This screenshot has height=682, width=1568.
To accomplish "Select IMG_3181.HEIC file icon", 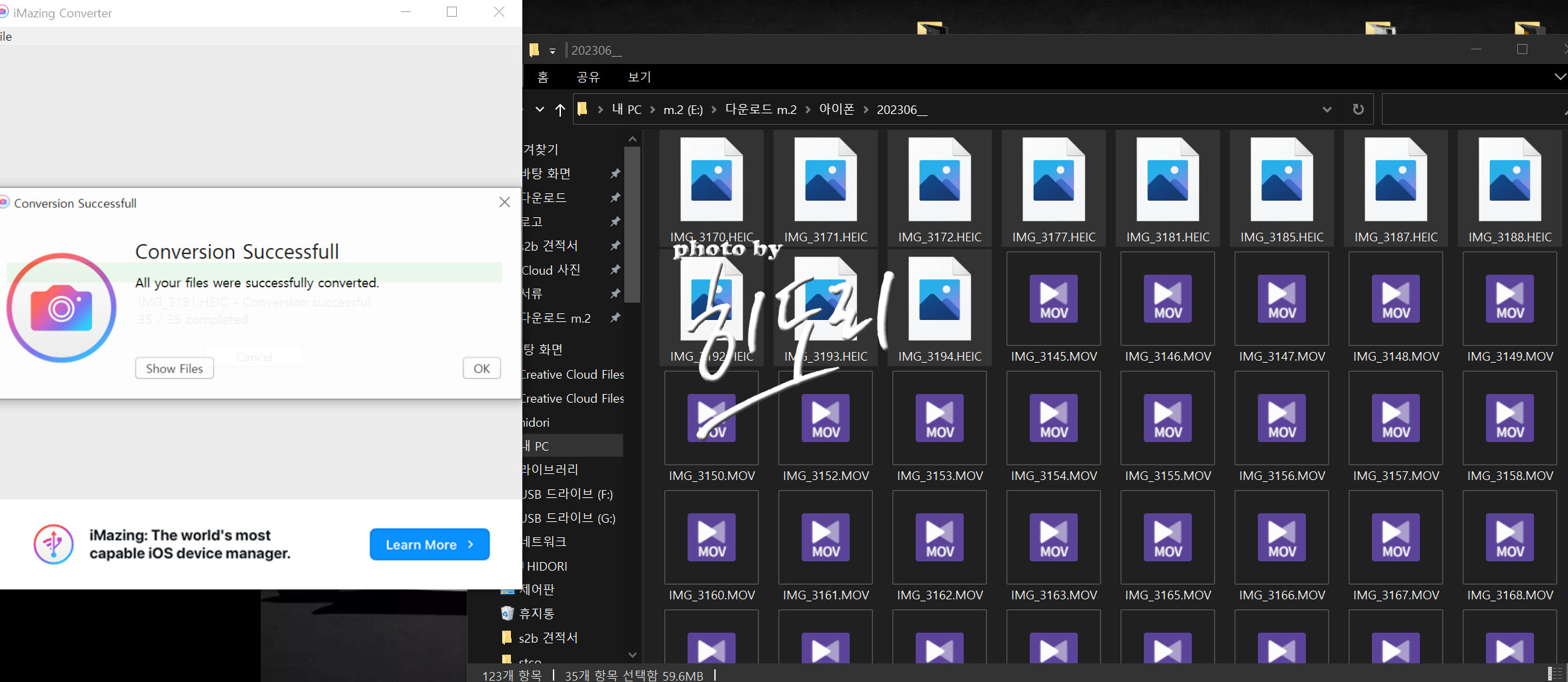I will 1168,179.
